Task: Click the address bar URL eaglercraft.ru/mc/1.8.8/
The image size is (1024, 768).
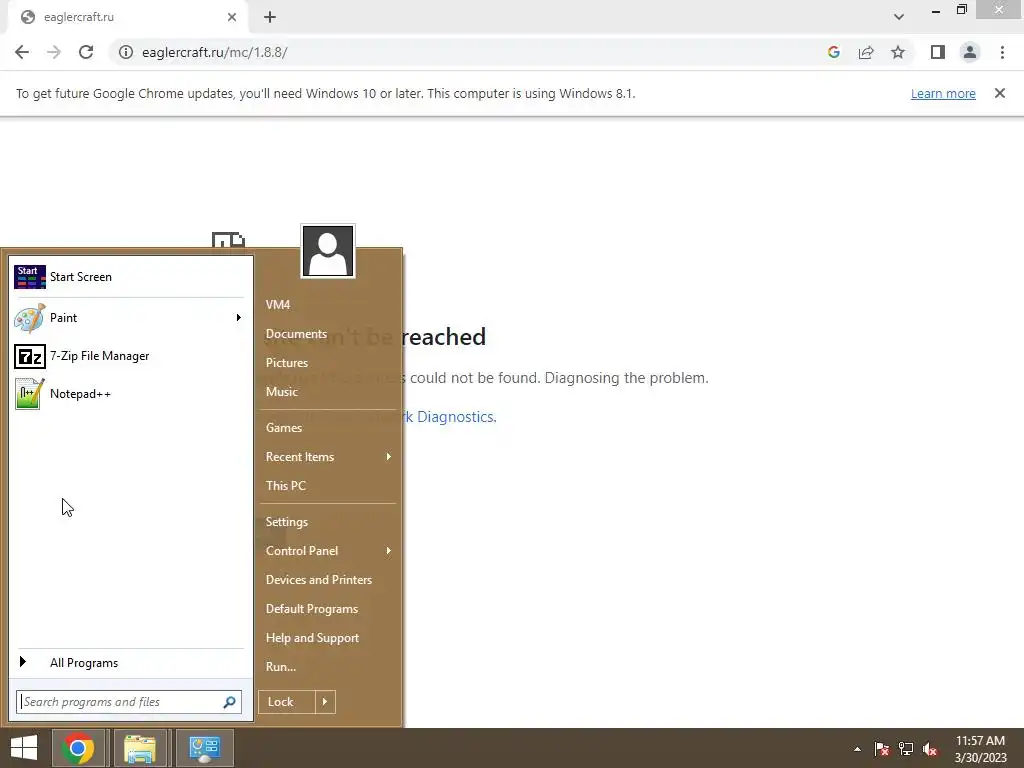Action: pyautogui.click(x=215, y=52)
